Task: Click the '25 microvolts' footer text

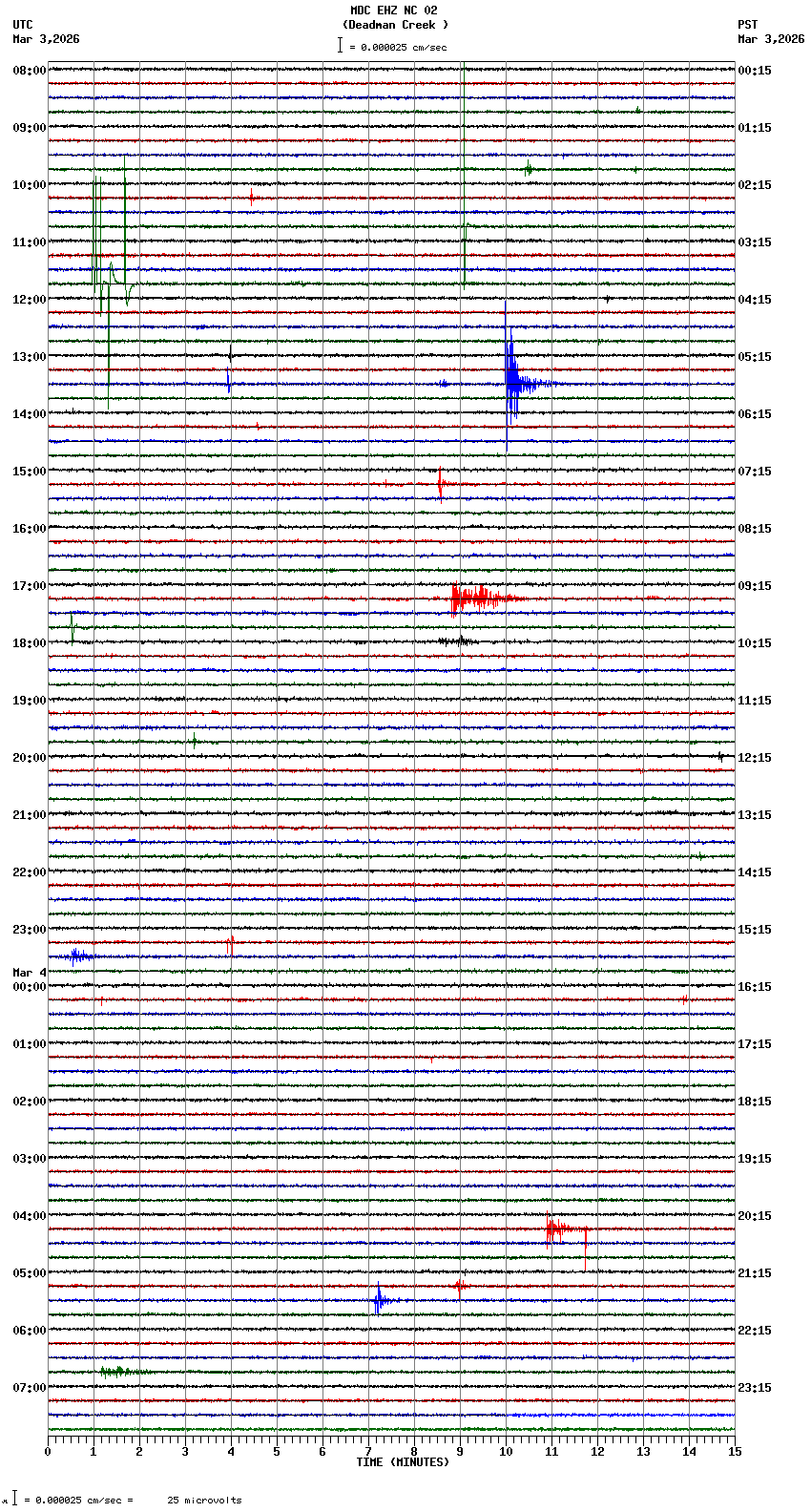Action: pos(204,1500)
